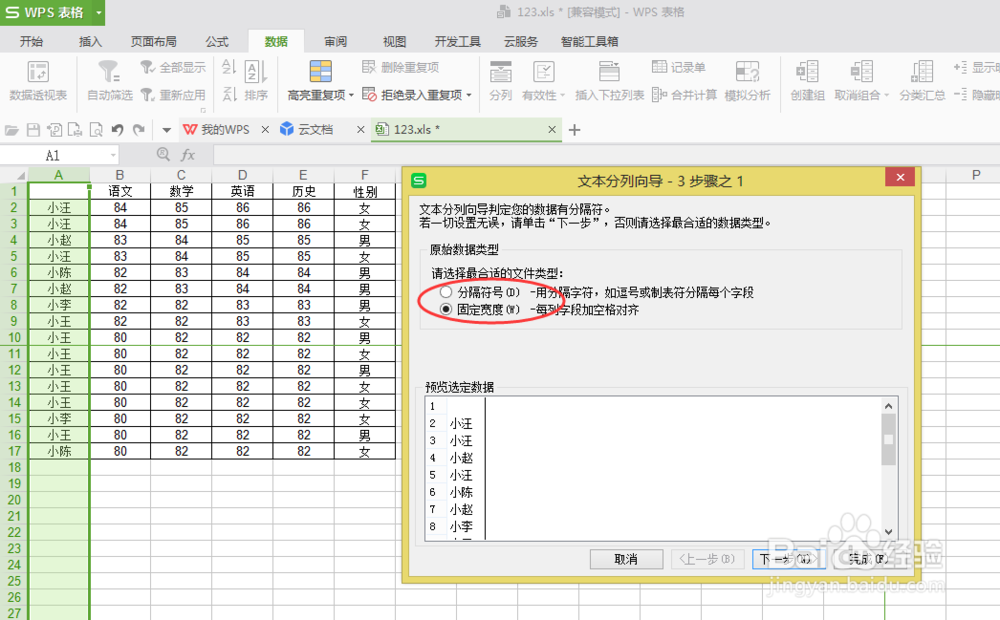Select column A header
This screenshot has height=620, width=1000.
pos(59,175)
